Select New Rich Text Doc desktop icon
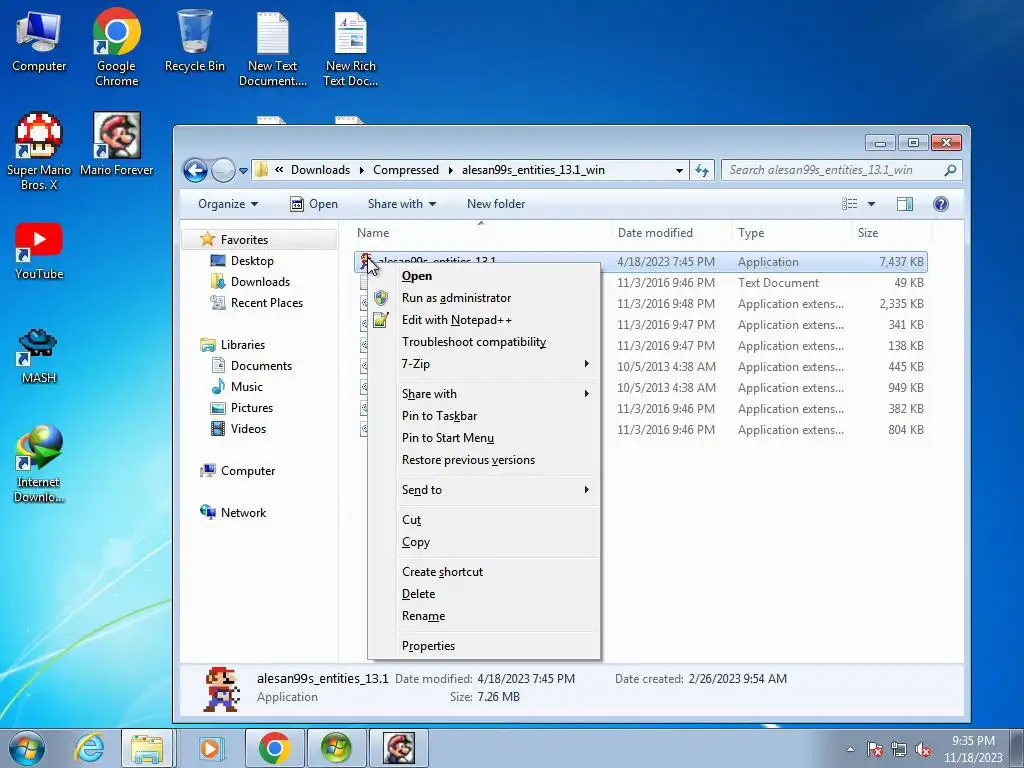The width and height of the screenshot is (1024, 768). click(351, 48)
